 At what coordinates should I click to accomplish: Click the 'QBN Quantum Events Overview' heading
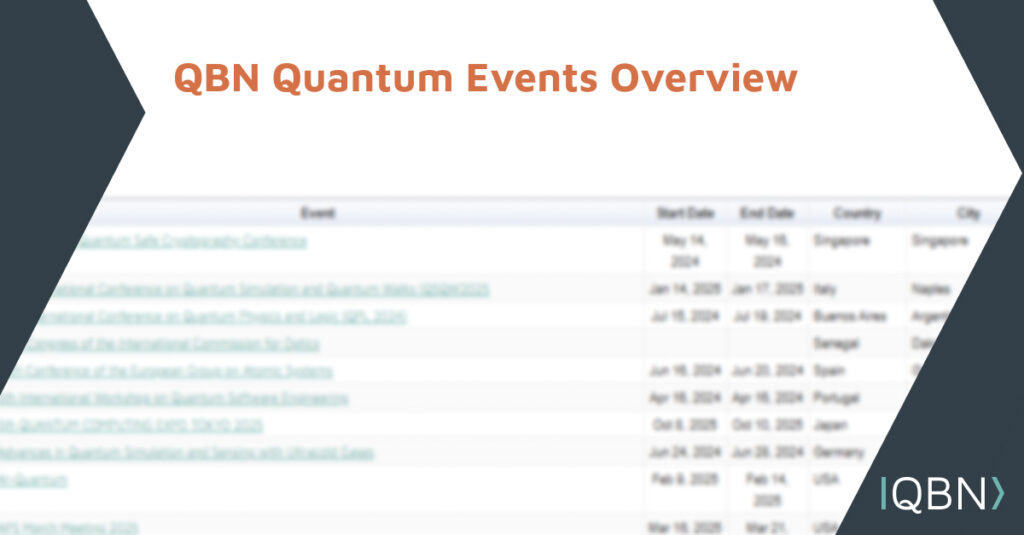coord(485,78)
